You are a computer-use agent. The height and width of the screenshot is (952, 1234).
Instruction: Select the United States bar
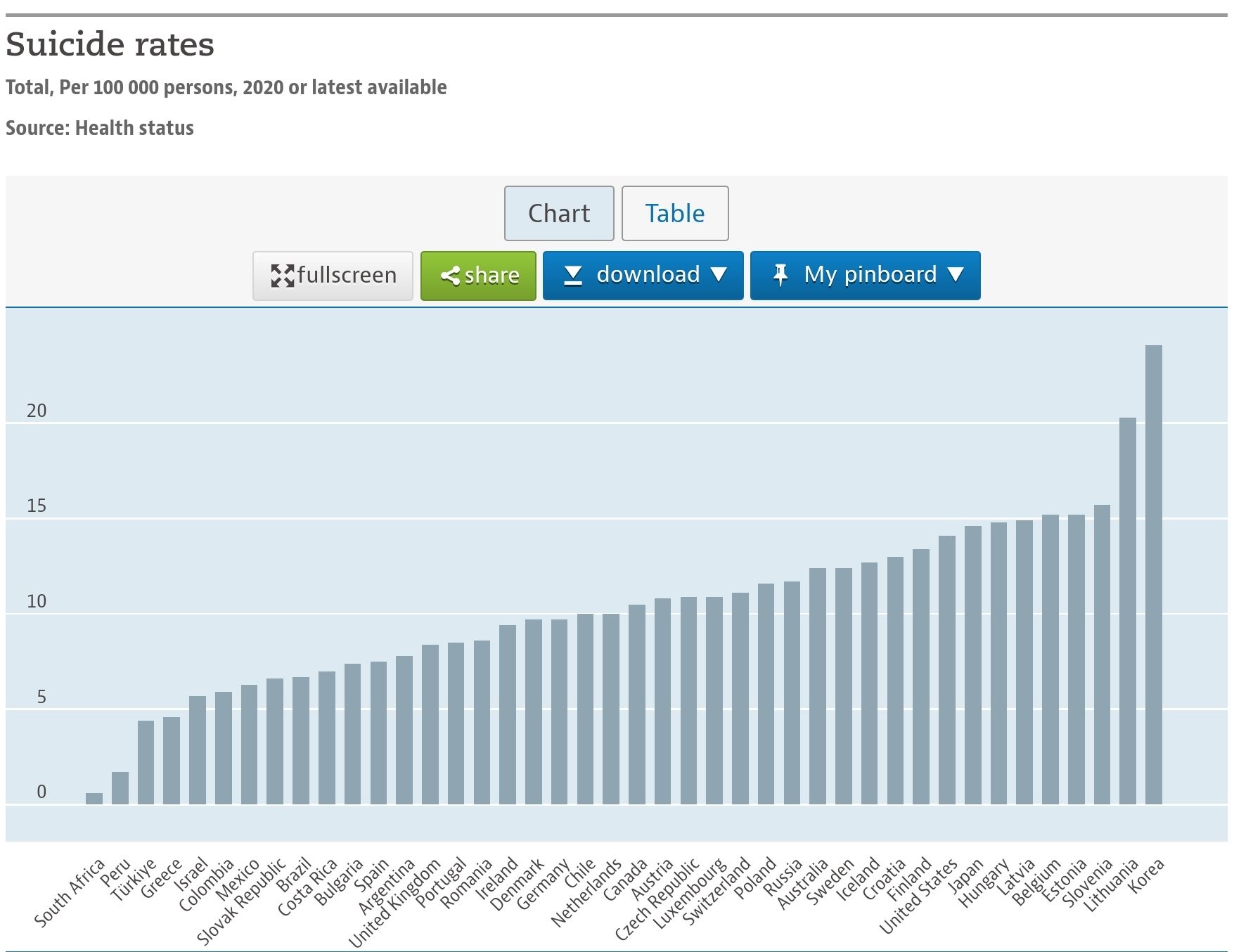point(946,670)
